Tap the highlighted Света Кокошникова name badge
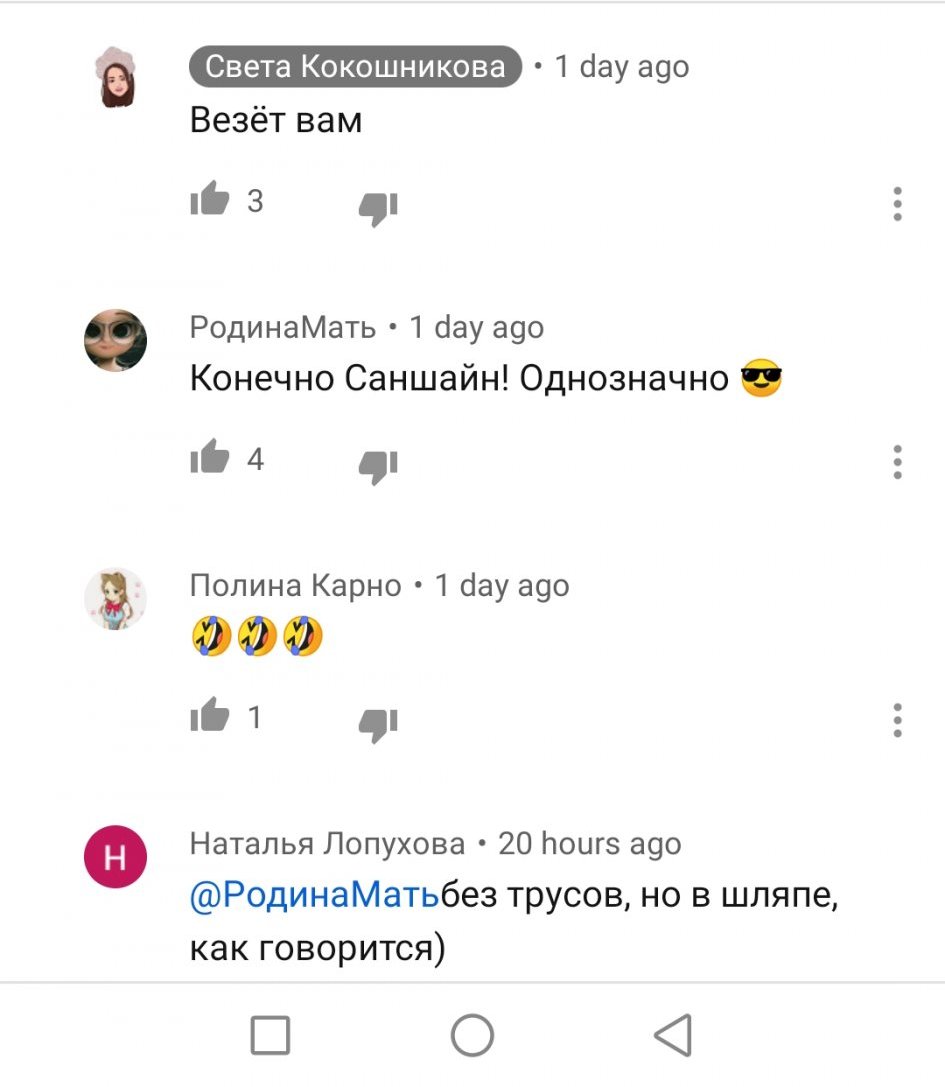 [355, 67]
